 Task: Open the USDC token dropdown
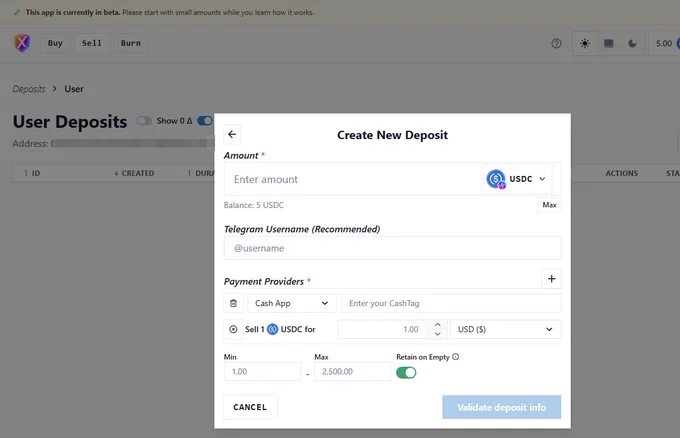click(517, 179)
